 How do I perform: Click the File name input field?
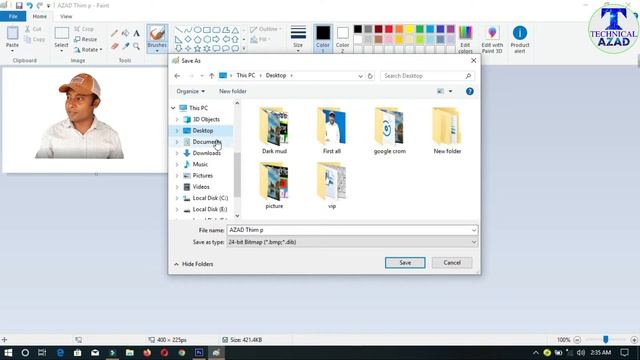click(x=349, y=230)
